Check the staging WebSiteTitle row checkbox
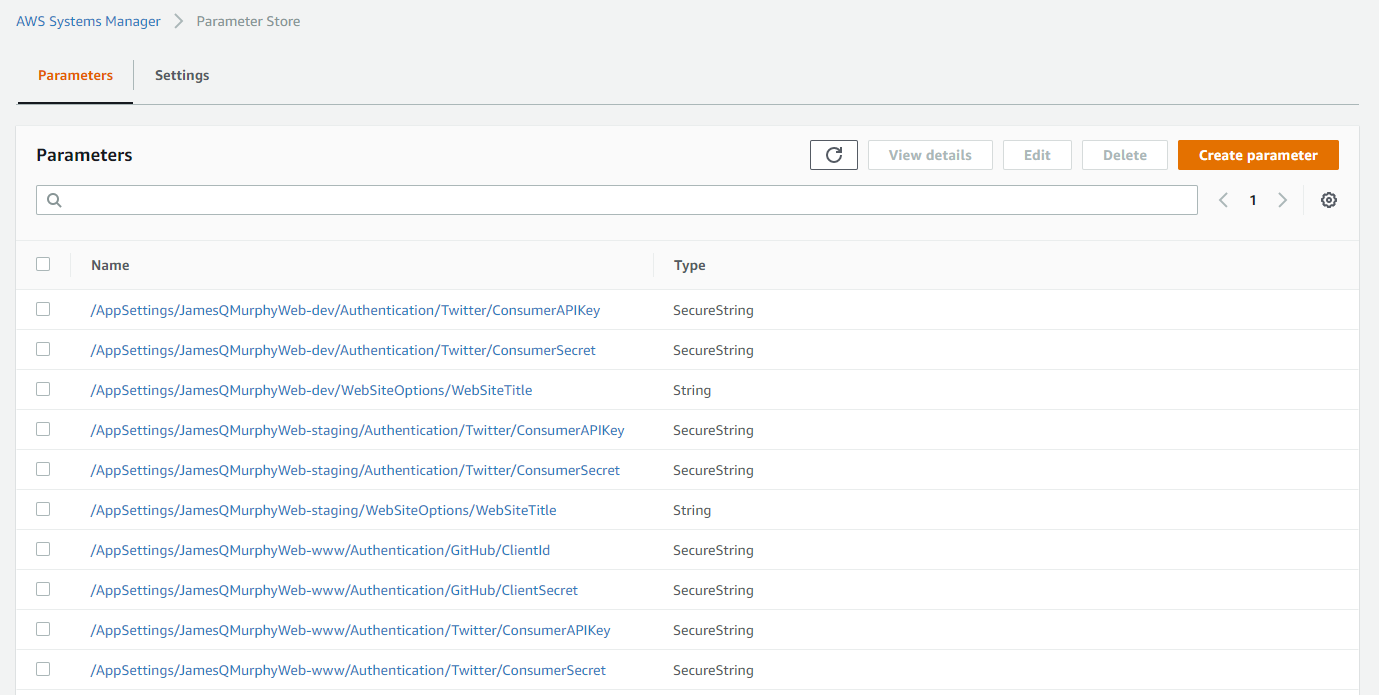Viewport: 1379px width, 695px height. click(x=43, y=509)
